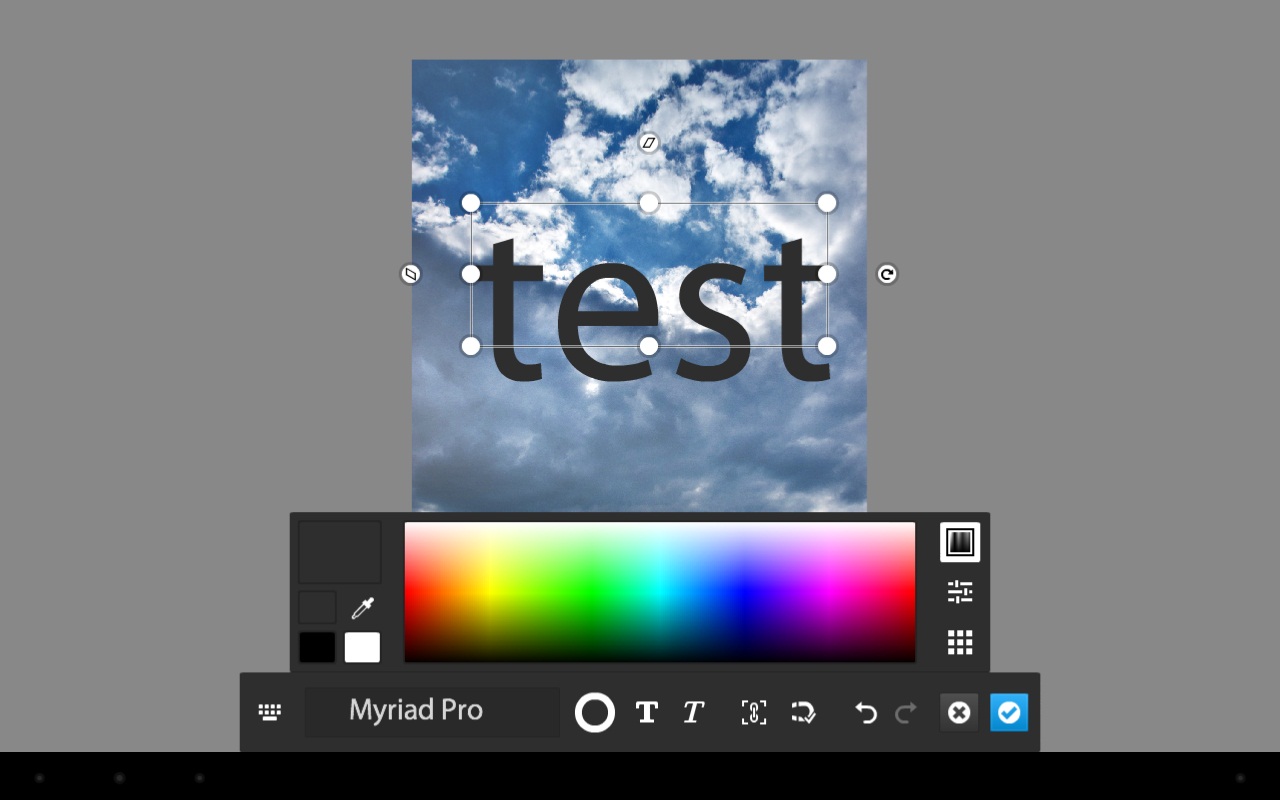Toggle the constrain proportions link icon

[x=753, y=712]
